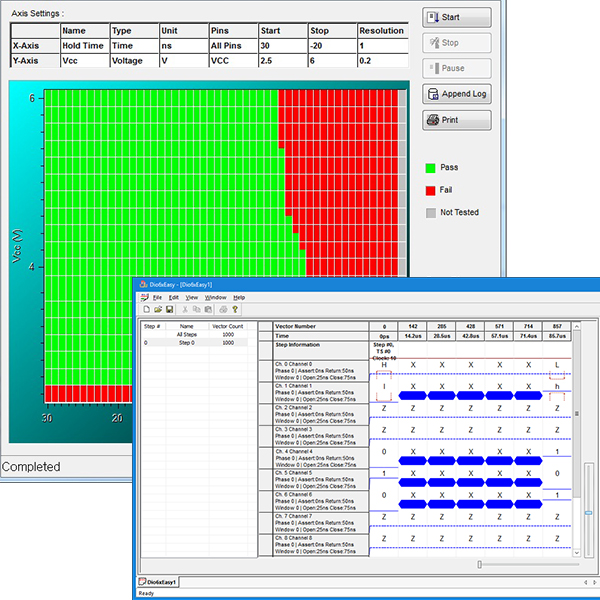Click the Cut toolbar icon
Viewport: 600px width, 600px height.
(x=184, y=309)
